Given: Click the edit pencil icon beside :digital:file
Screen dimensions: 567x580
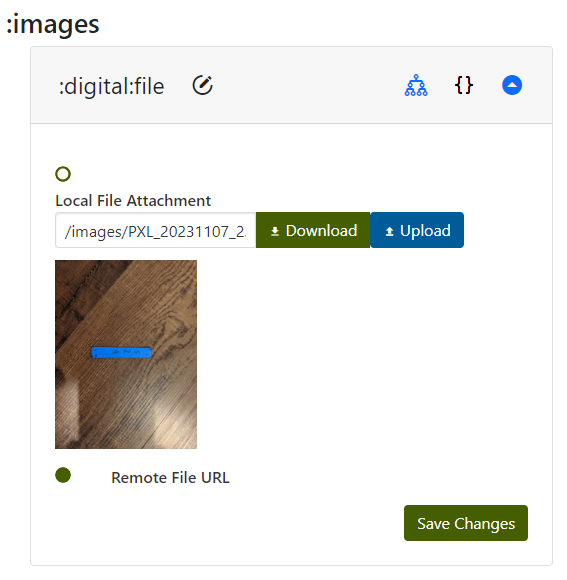Looking at the screenshot, I should (x=202, y=85).
